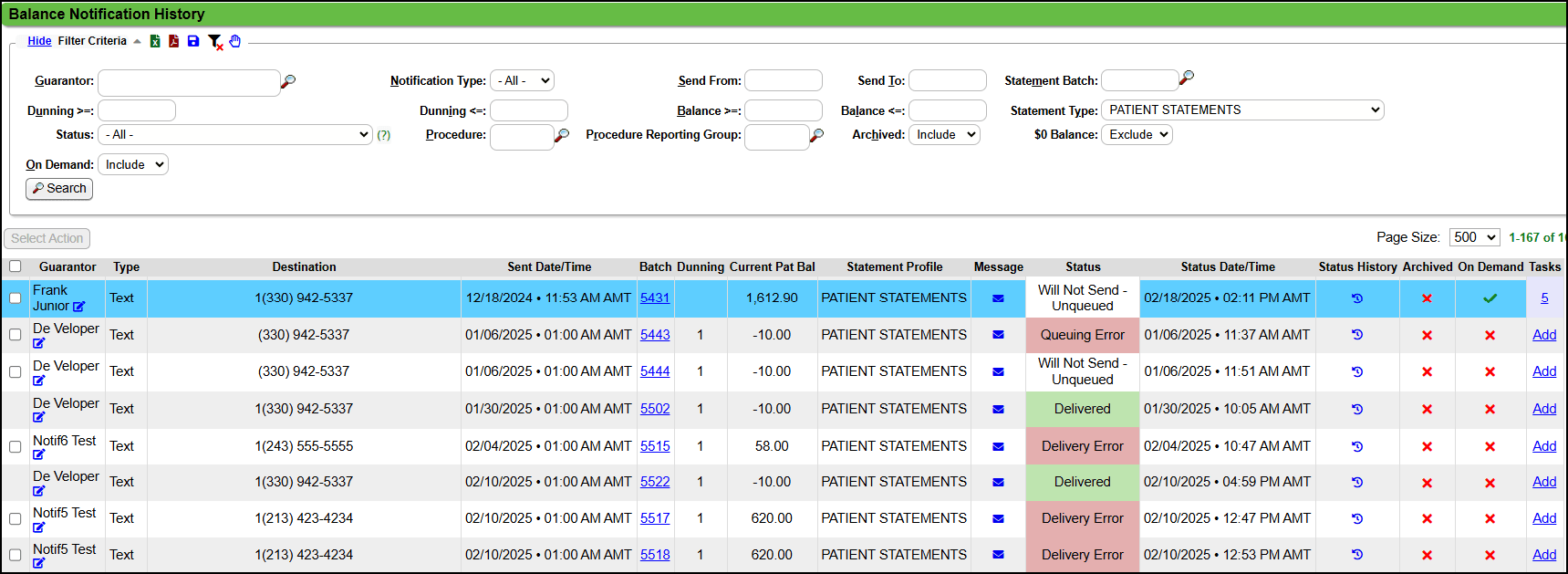
Task: Click the Balance >= input field
Action: coord(784,110)
